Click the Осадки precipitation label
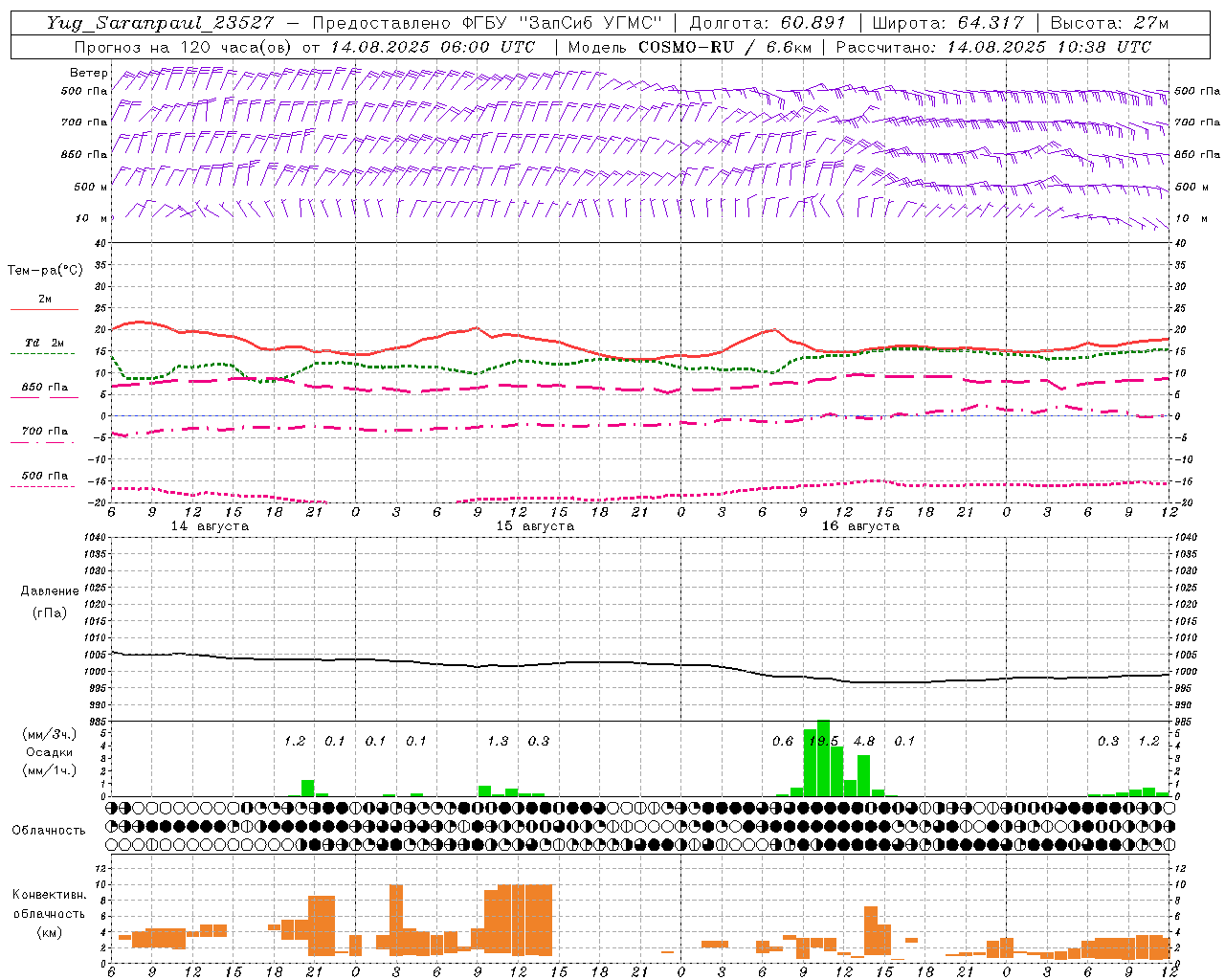This screenshot has height=980, width=1225. click(50, 752)
